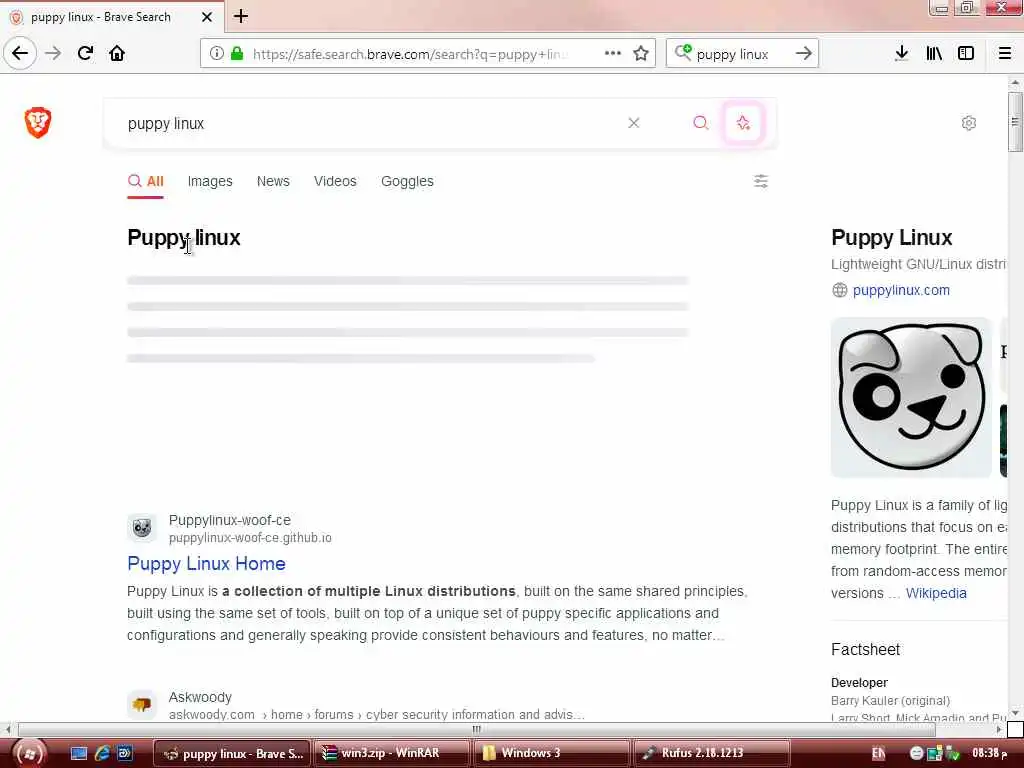The width and height of the screenshot is (1024, 768).
Task: Switch to win3.zip - WinRAR taskbar window
Action: (x=391, y=753)
